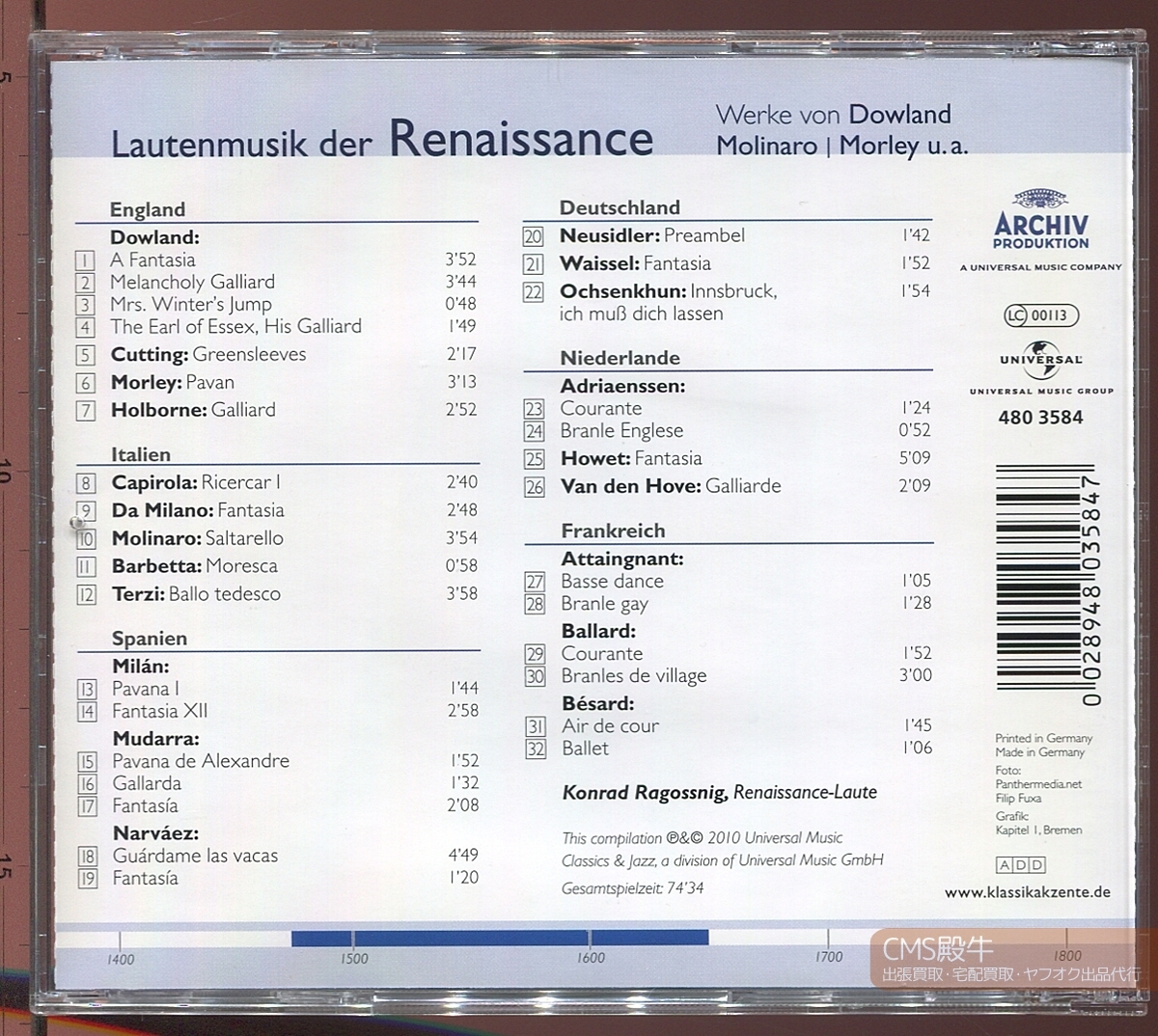Select the 'Narváez:' composer heading

(x=155, y=833)
